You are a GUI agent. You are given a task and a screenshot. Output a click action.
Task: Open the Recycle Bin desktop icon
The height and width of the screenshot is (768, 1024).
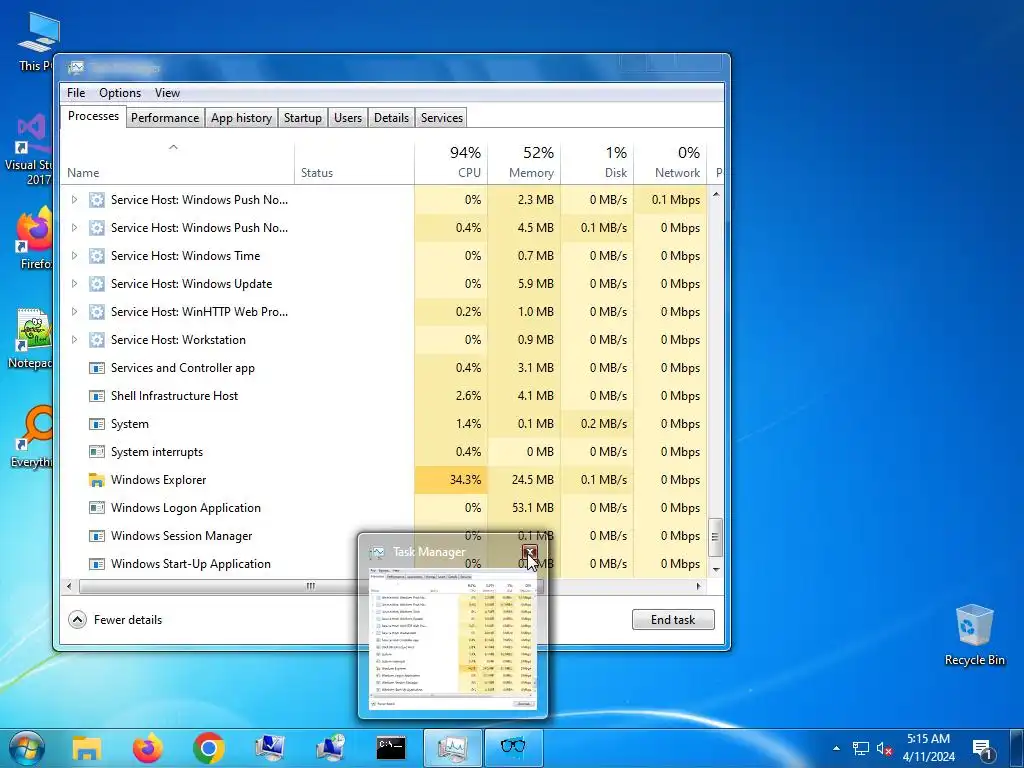pos(974,635)
